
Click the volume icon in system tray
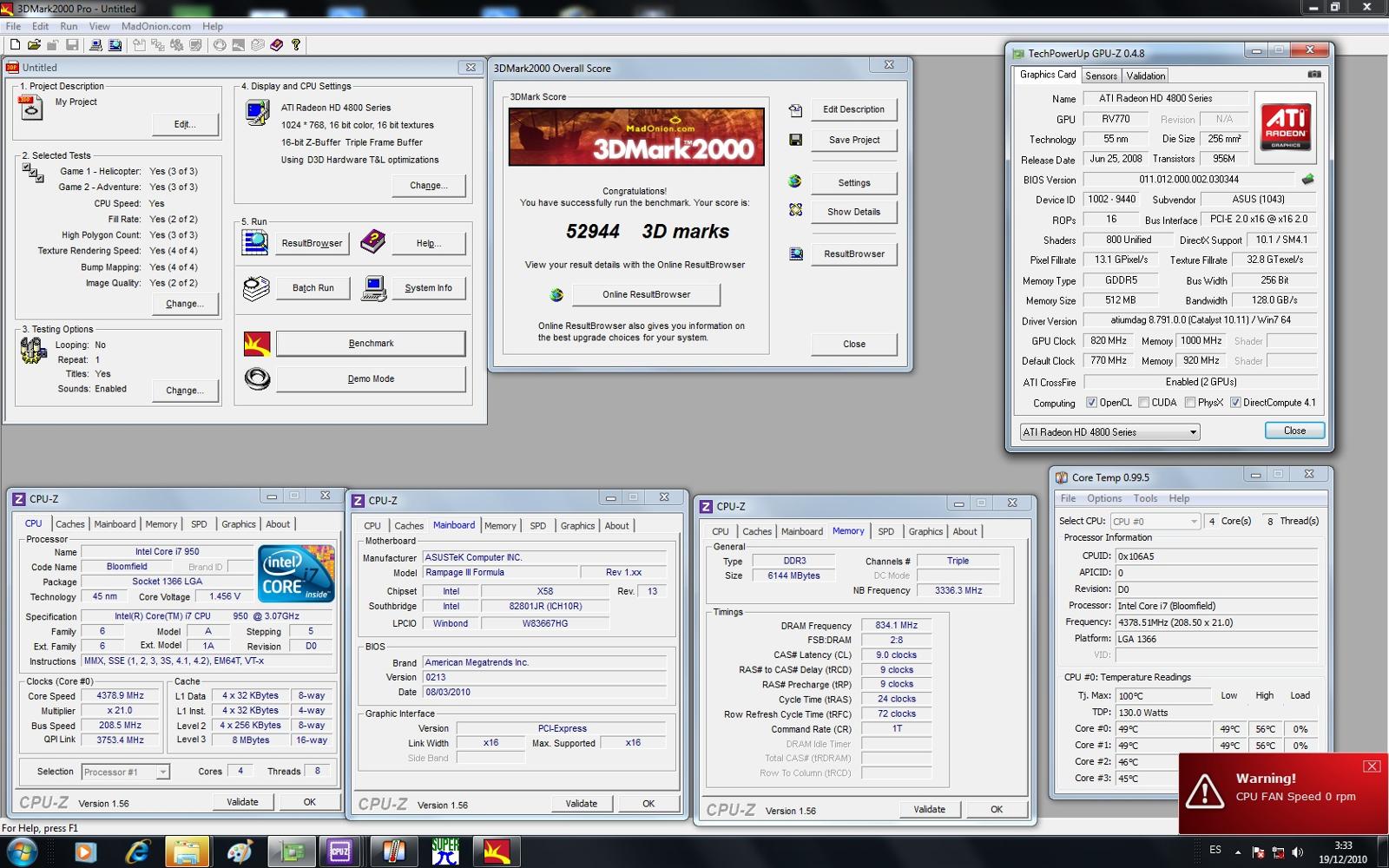tap(1297, 852)
